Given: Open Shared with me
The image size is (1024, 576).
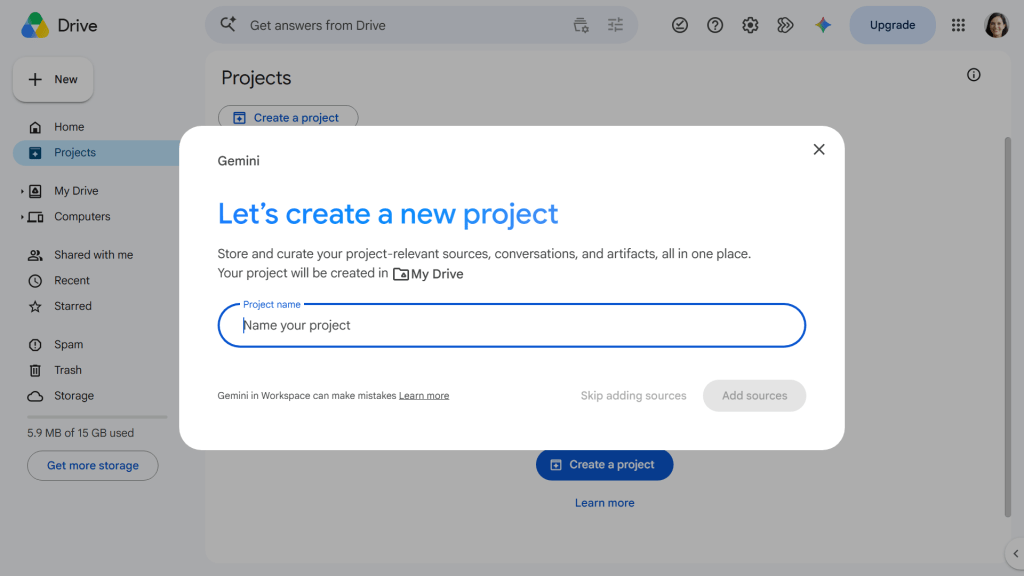Looking at the screenshot, I should coord(93,255).
